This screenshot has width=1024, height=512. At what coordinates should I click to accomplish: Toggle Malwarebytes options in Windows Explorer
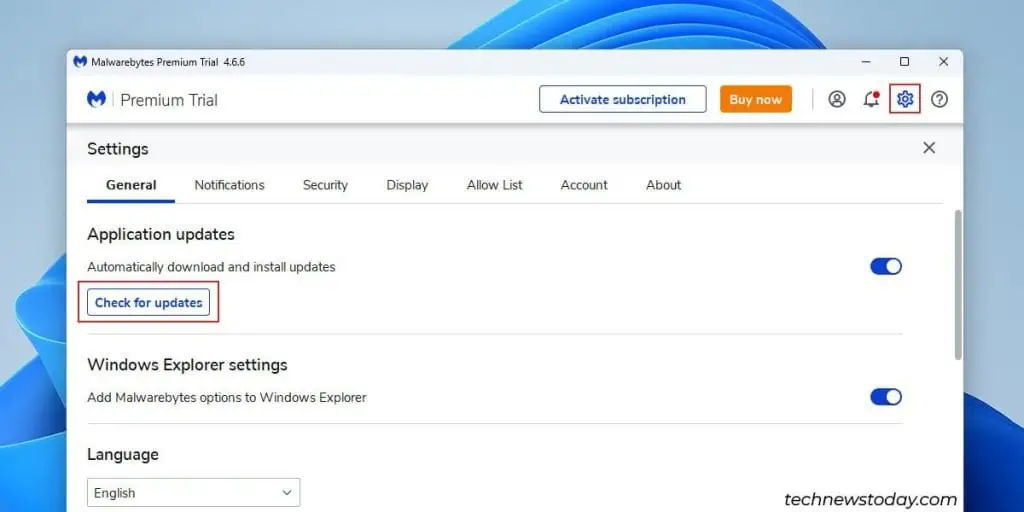click(886, 397)
